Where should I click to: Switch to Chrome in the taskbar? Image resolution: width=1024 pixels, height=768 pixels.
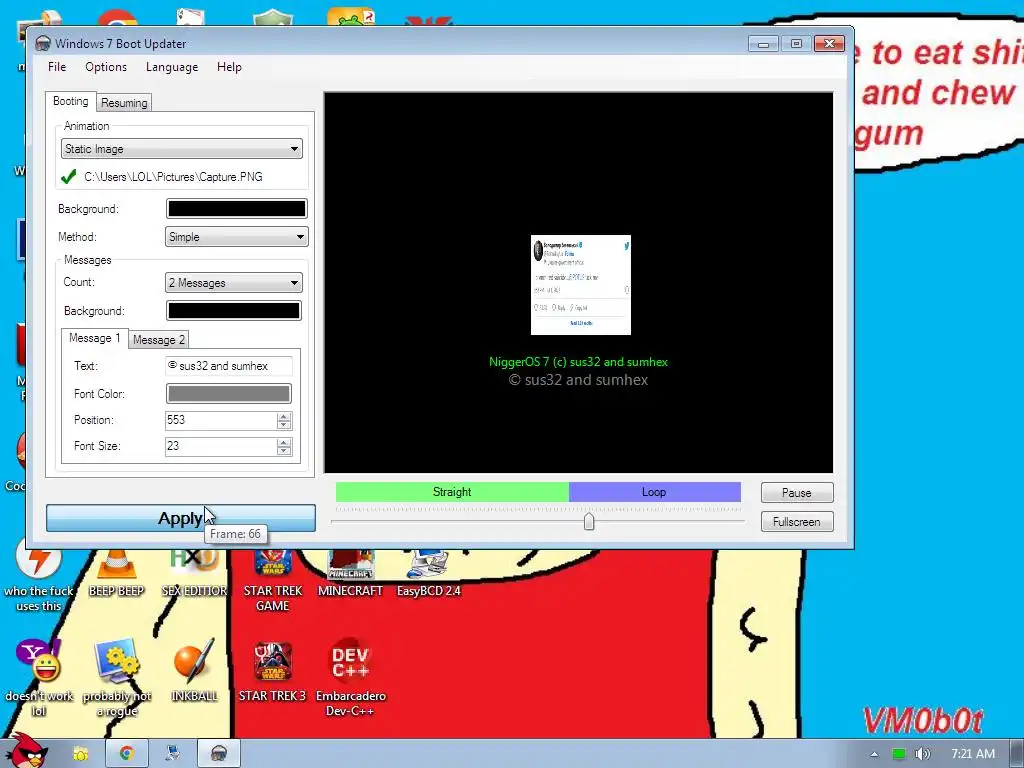pos(127,754)
